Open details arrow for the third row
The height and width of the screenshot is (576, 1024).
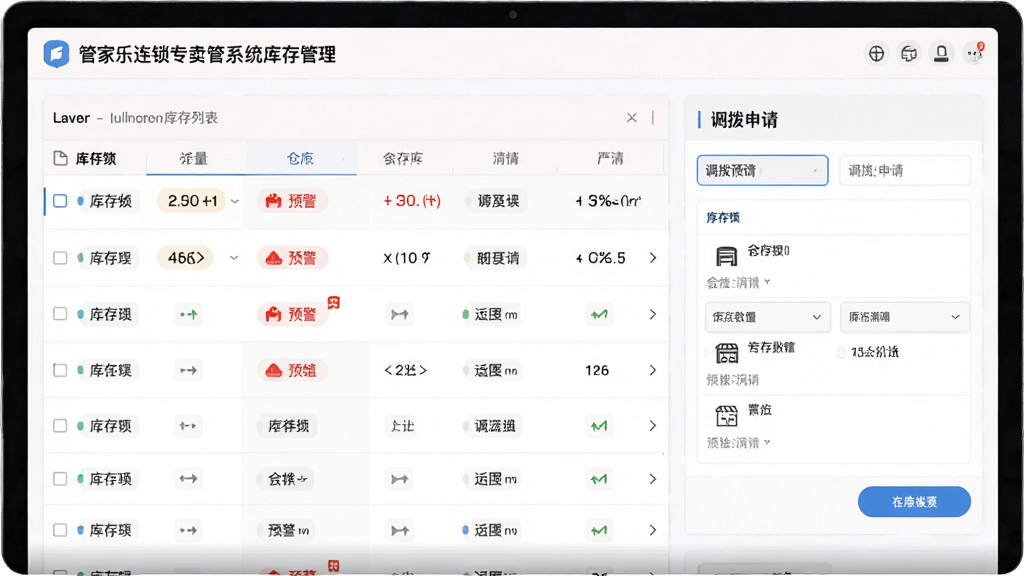[x=652, y=314]
